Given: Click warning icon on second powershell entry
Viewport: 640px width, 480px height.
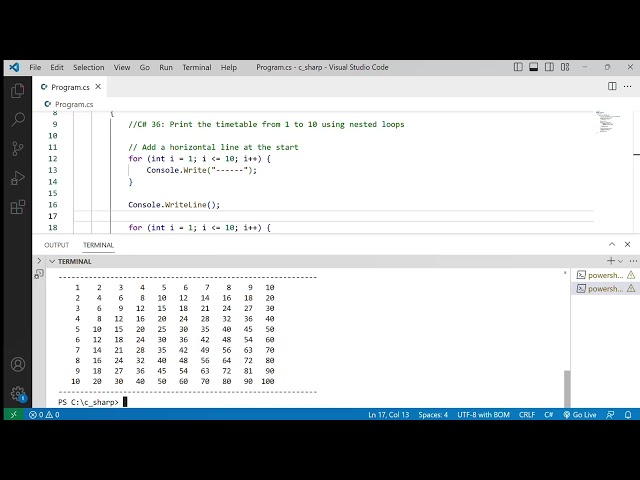Looking at the screenshot, I should tap(631, 289).
